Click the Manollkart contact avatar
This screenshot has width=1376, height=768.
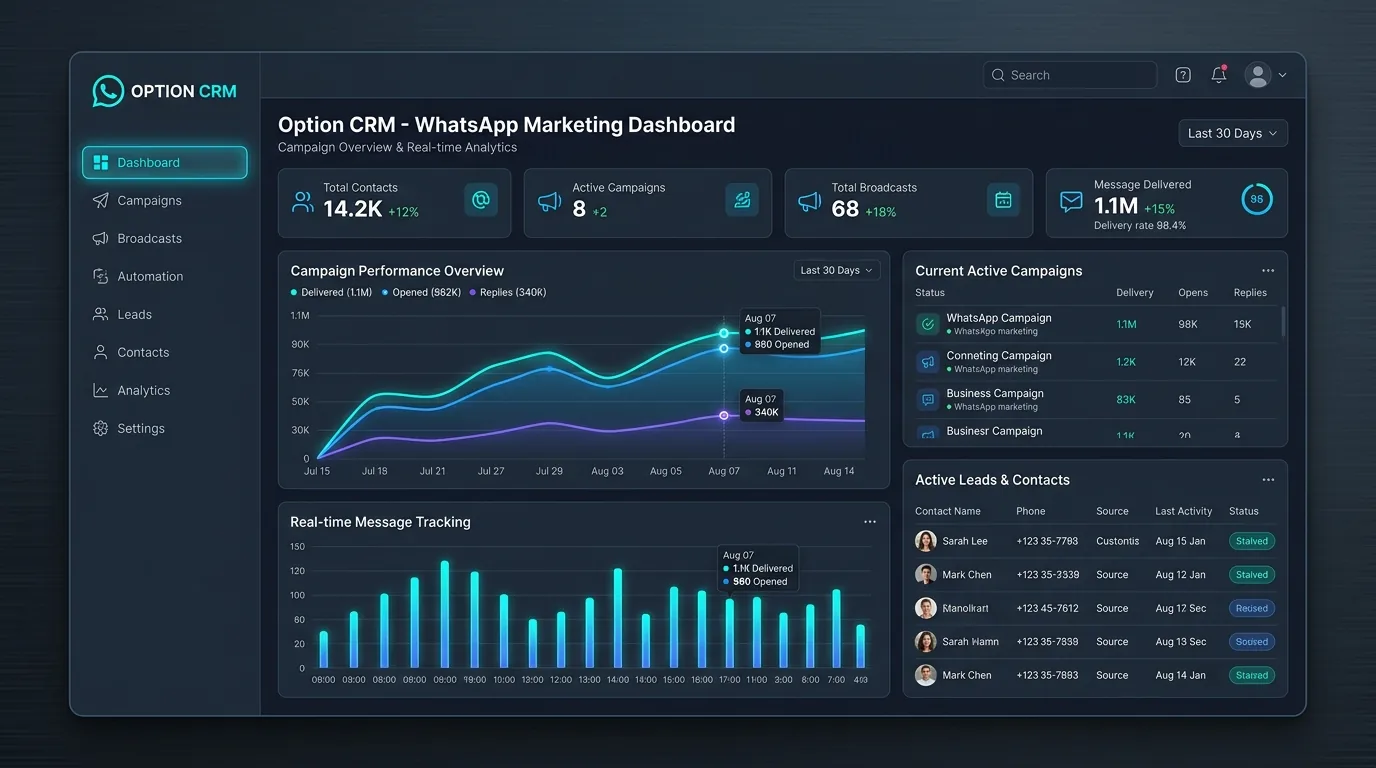(x=926, y=608)
